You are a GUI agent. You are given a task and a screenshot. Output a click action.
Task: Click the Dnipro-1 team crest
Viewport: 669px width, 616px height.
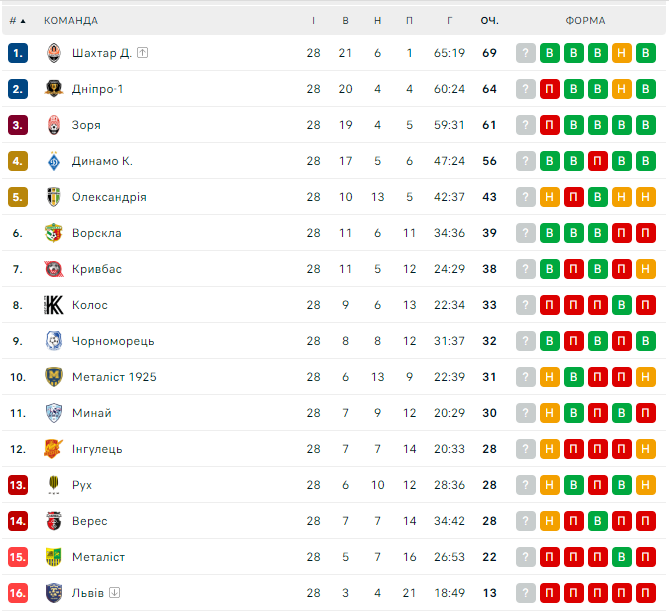(x=54, y=89)
